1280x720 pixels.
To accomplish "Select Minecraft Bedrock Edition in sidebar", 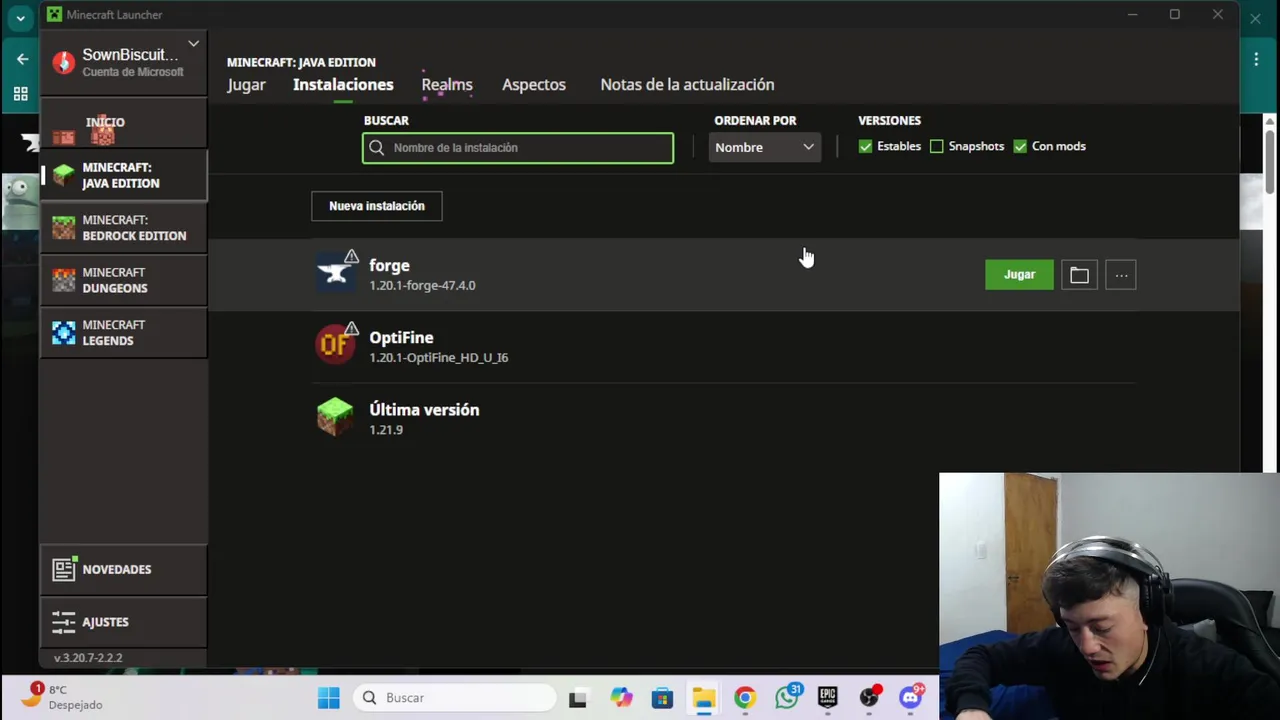I will point(124,228).
